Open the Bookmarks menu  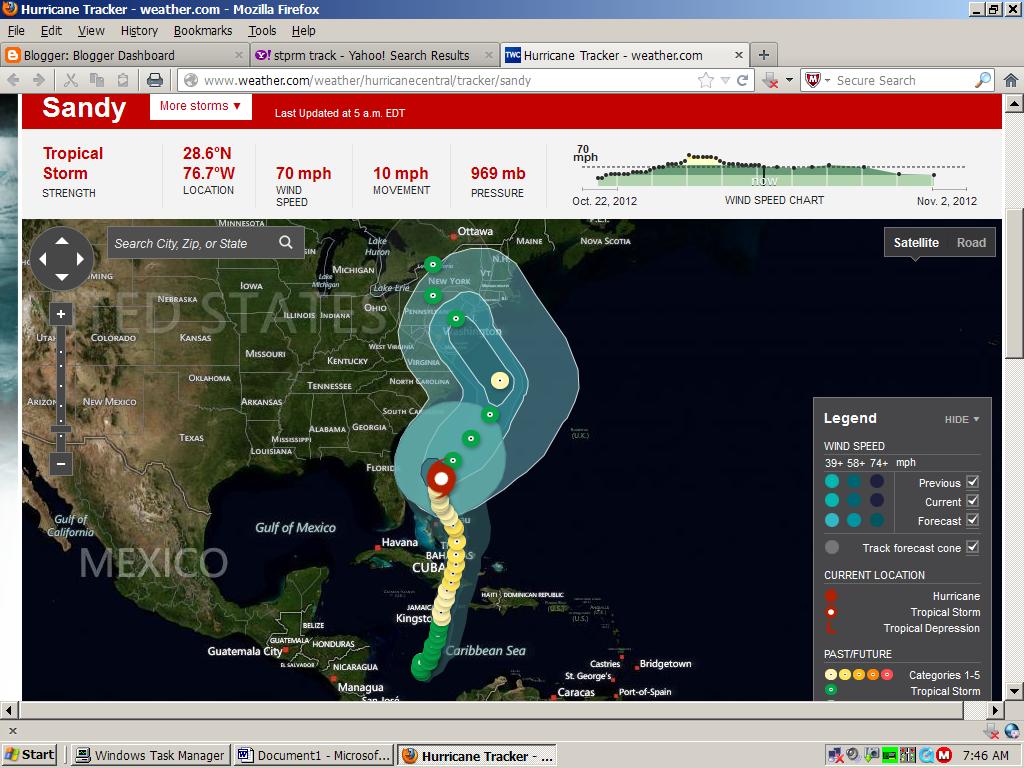[x=202, y=31]
